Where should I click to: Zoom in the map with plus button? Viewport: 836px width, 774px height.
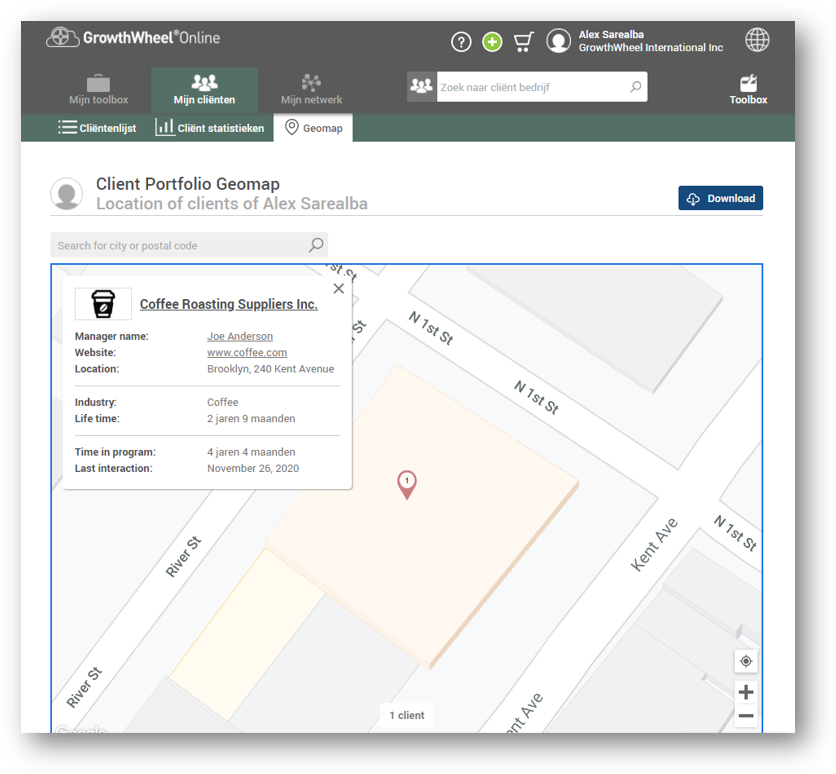coord(746,692)
